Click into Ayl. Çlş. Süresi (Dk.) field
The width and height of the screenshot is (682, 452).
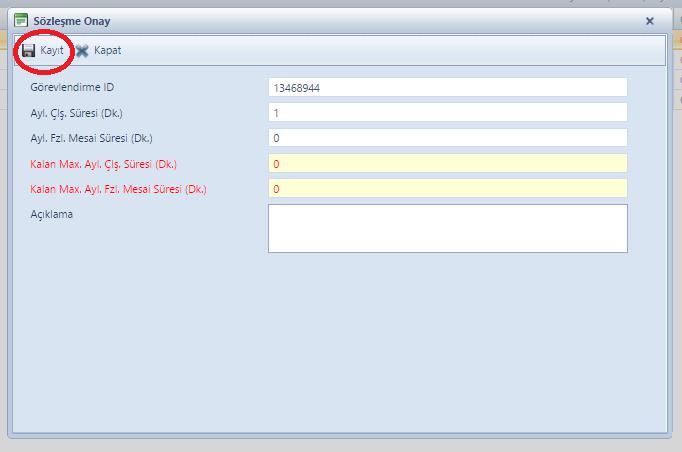click(447, 113)
